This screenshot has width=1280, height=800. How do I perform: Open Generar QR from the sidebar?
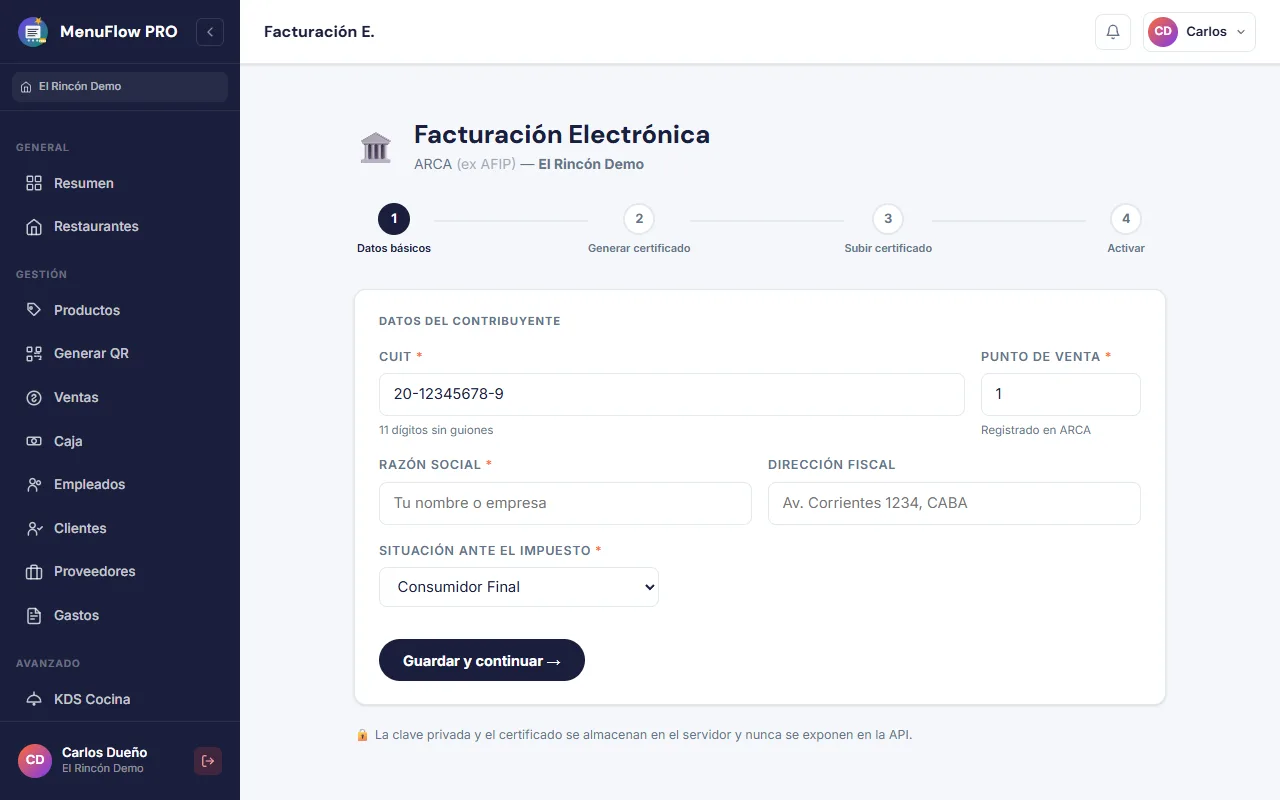[120, 354]
